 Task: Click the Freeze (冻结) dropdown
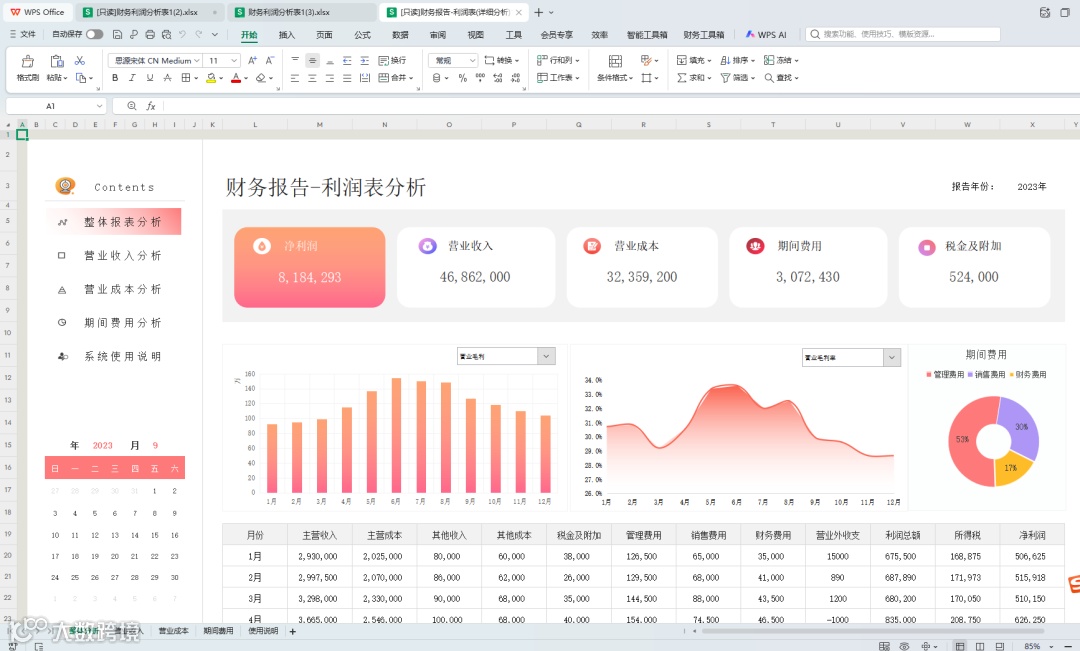pos(782,61)
